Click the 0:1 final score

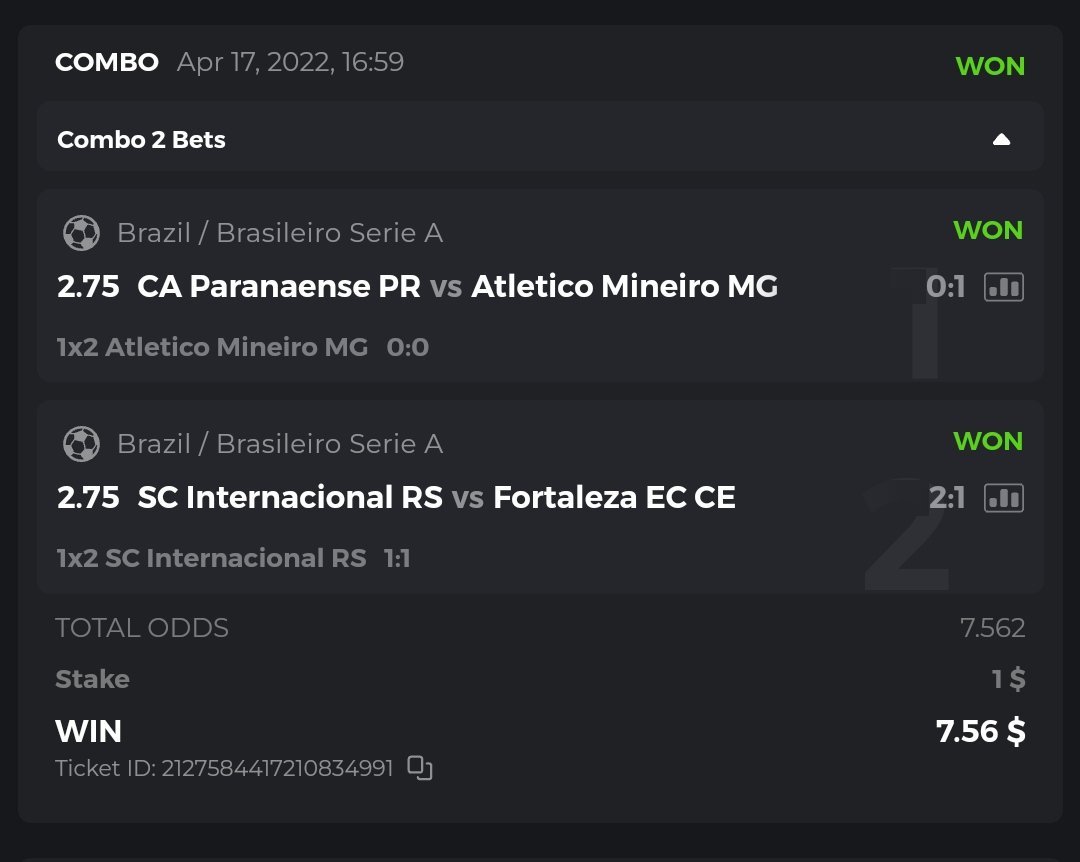[945, 287]
